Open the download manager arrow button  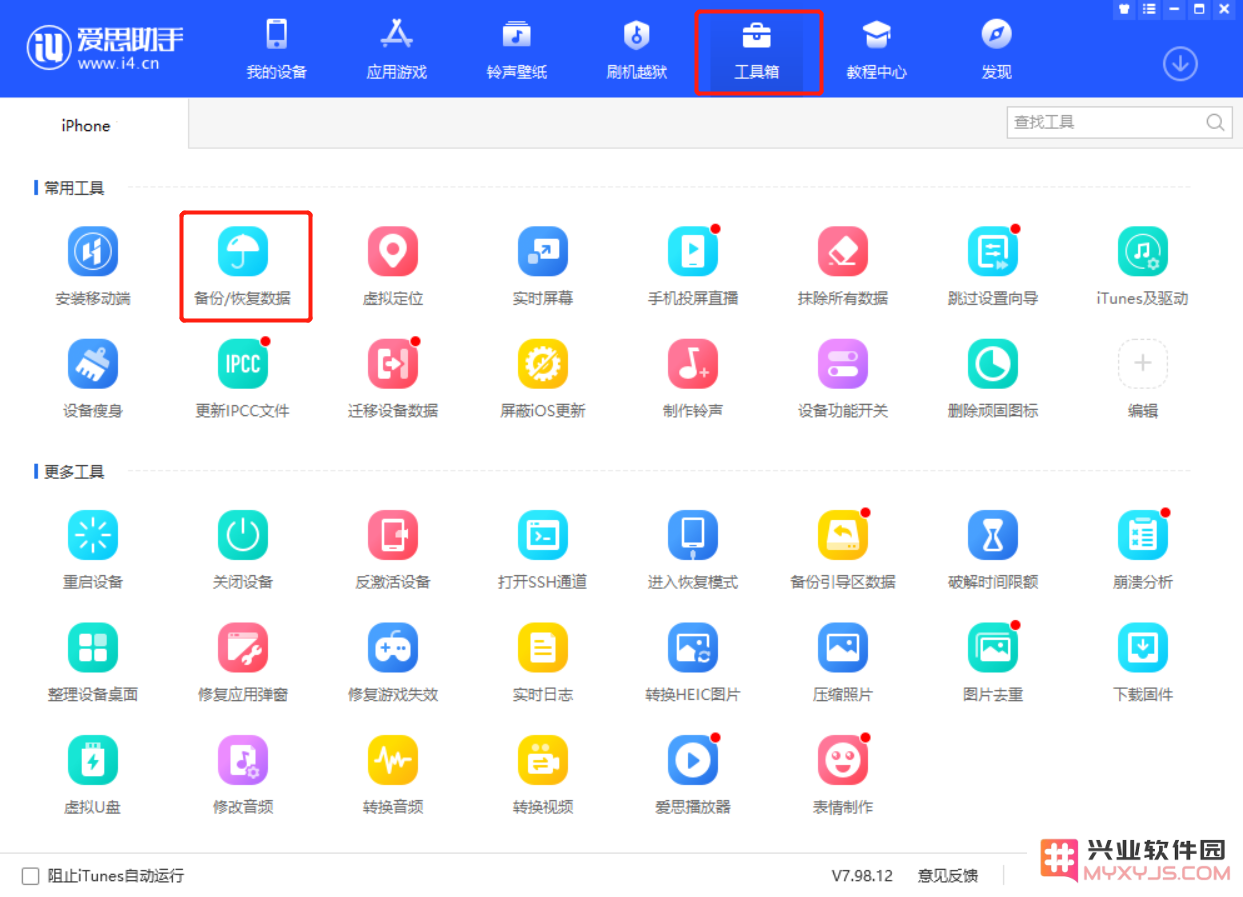[1180, 65]
